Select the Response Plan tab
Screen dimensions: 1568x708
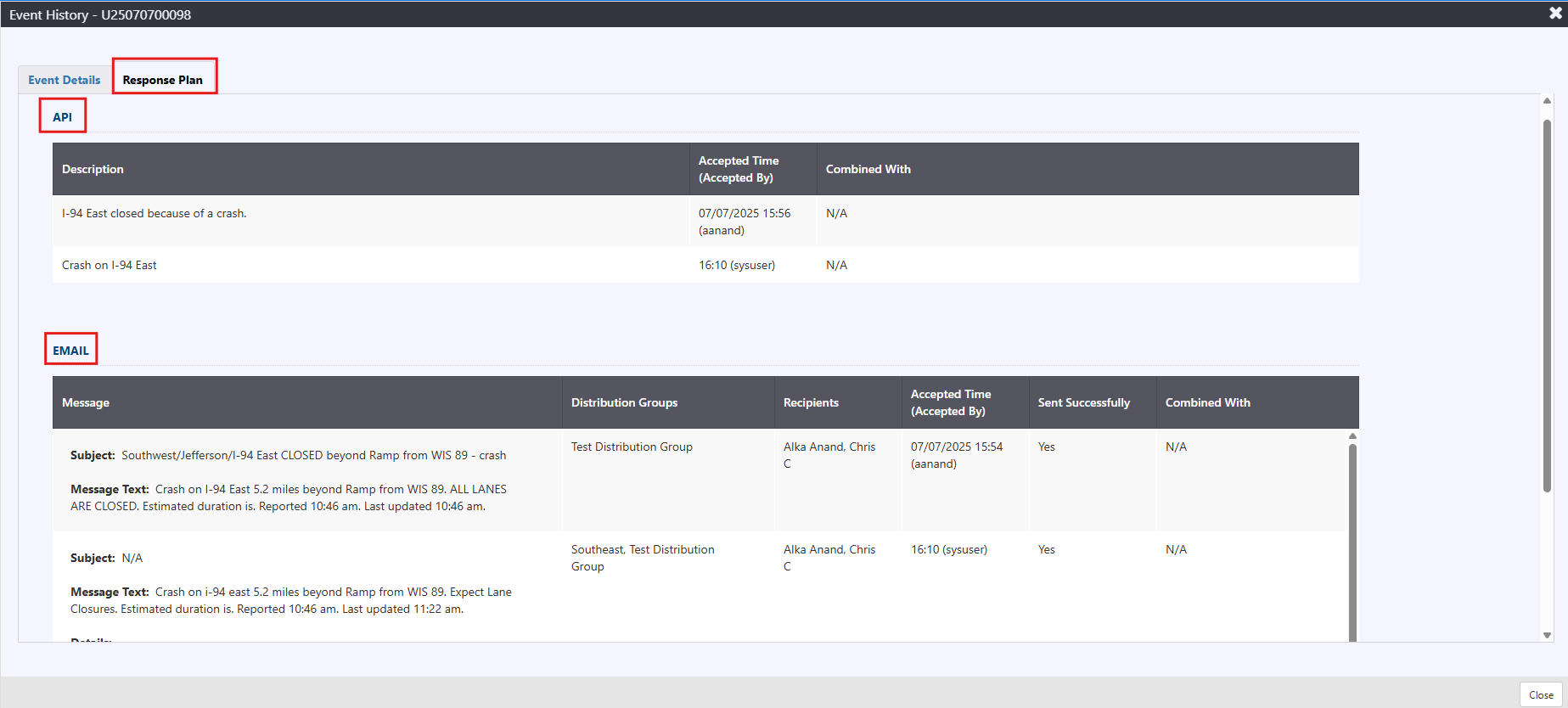(163, 80)
